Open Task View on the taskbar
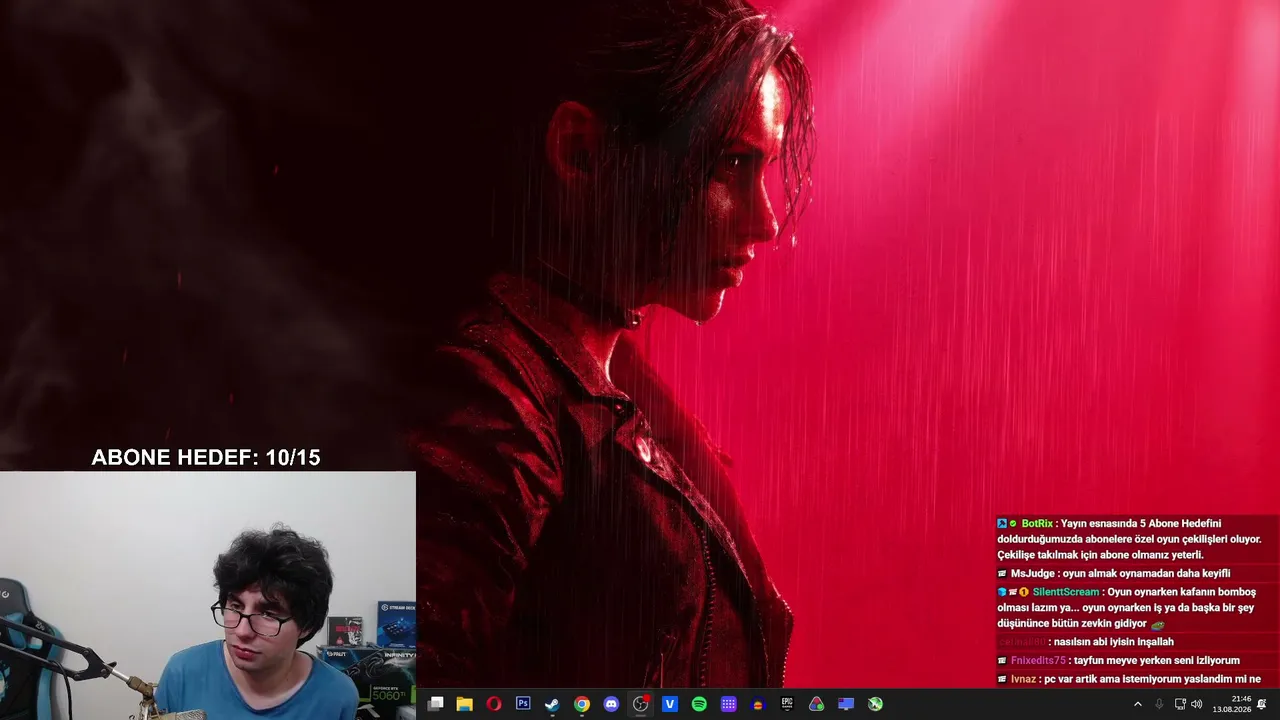This screenshot has height=720, width=1280. pos(435,704)
